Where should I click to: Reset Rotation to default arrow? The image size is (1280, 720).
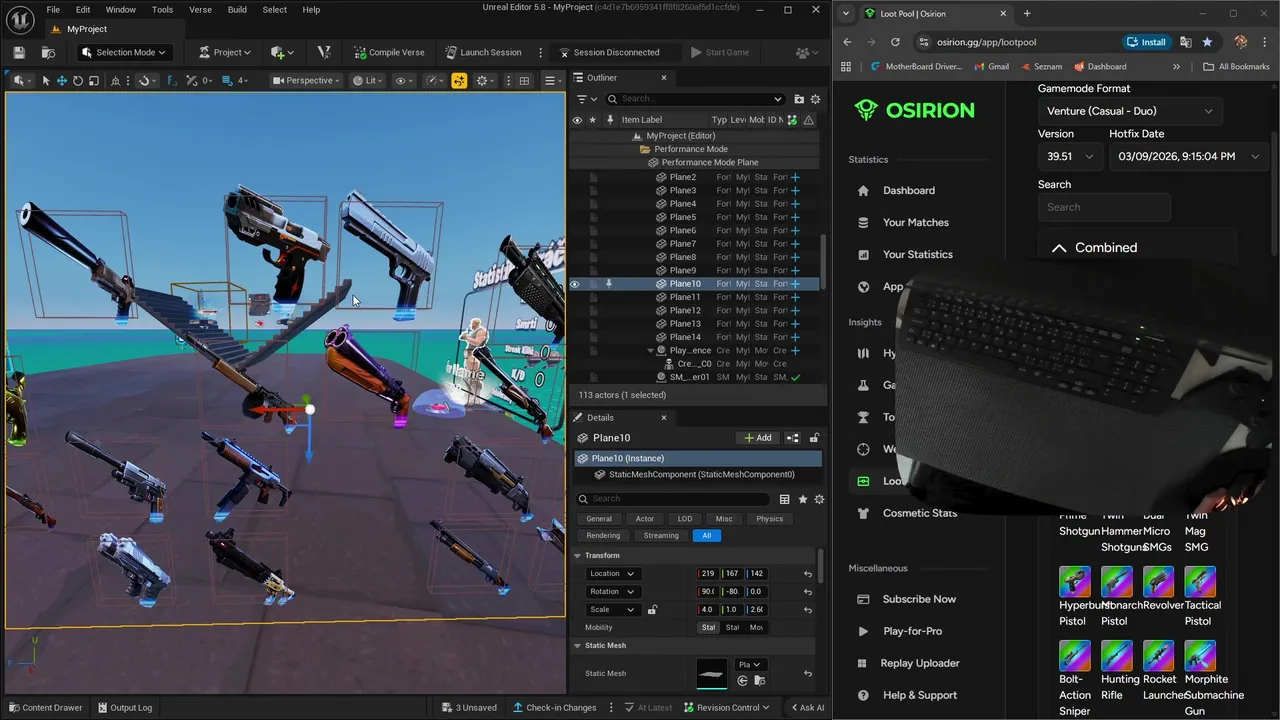tap(808, 592)
